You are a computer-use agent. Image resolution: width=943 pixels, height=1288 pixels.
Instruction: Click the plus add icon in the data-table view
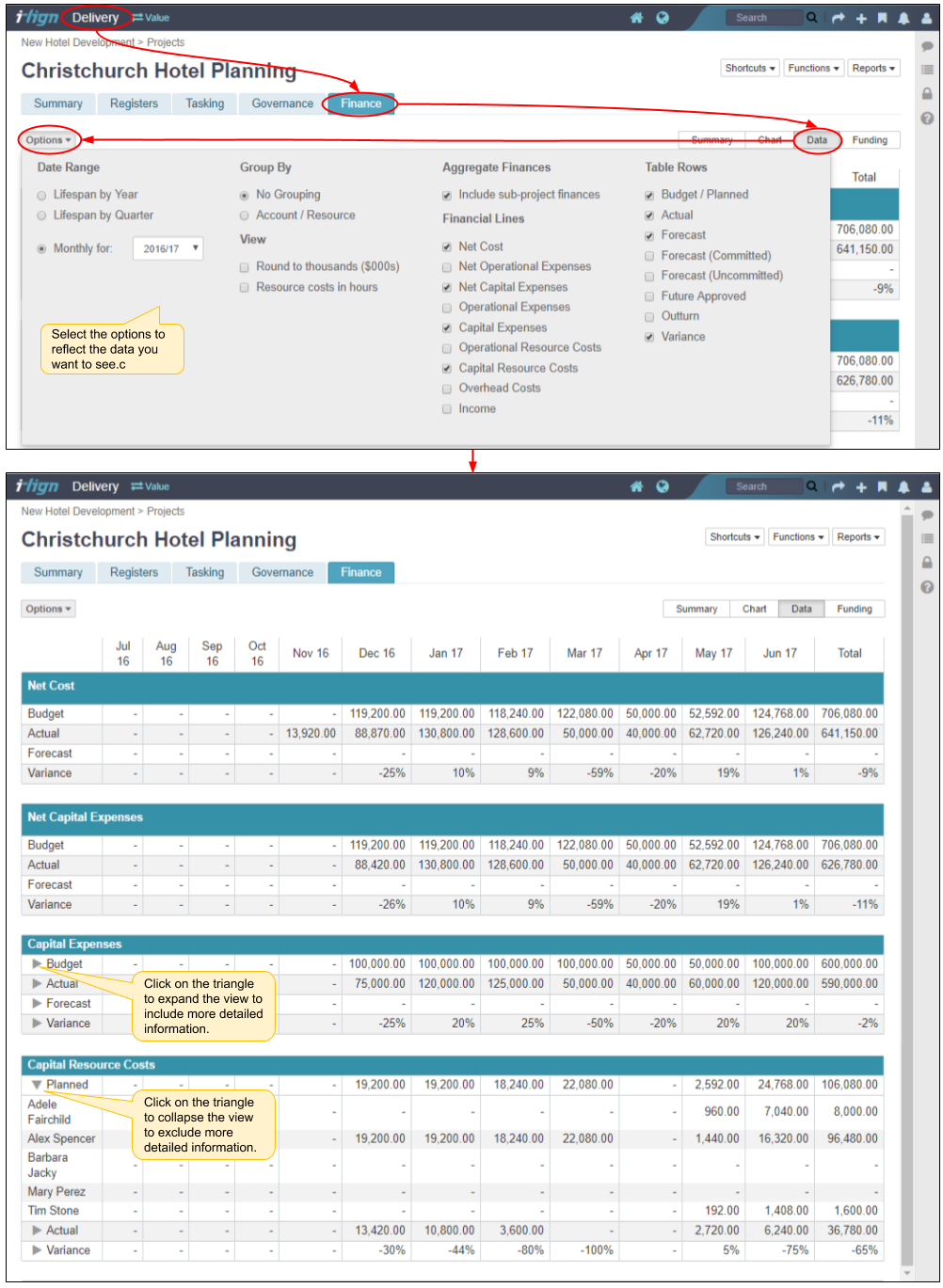[x=861, y=486]
